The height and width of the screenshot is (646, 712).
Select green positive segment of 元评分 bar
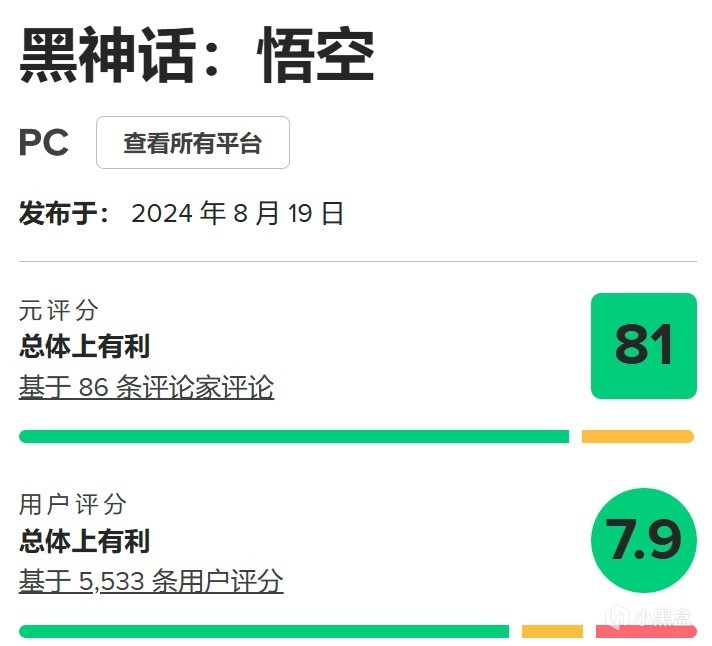(x=294, y=436)
